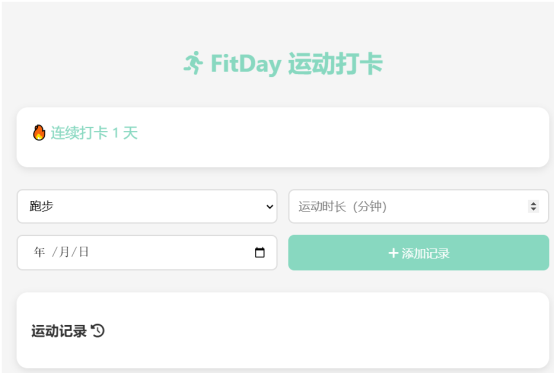Click the fire emoji in the streak card
This screenshot has height=373, width=554.
(39, 133)
